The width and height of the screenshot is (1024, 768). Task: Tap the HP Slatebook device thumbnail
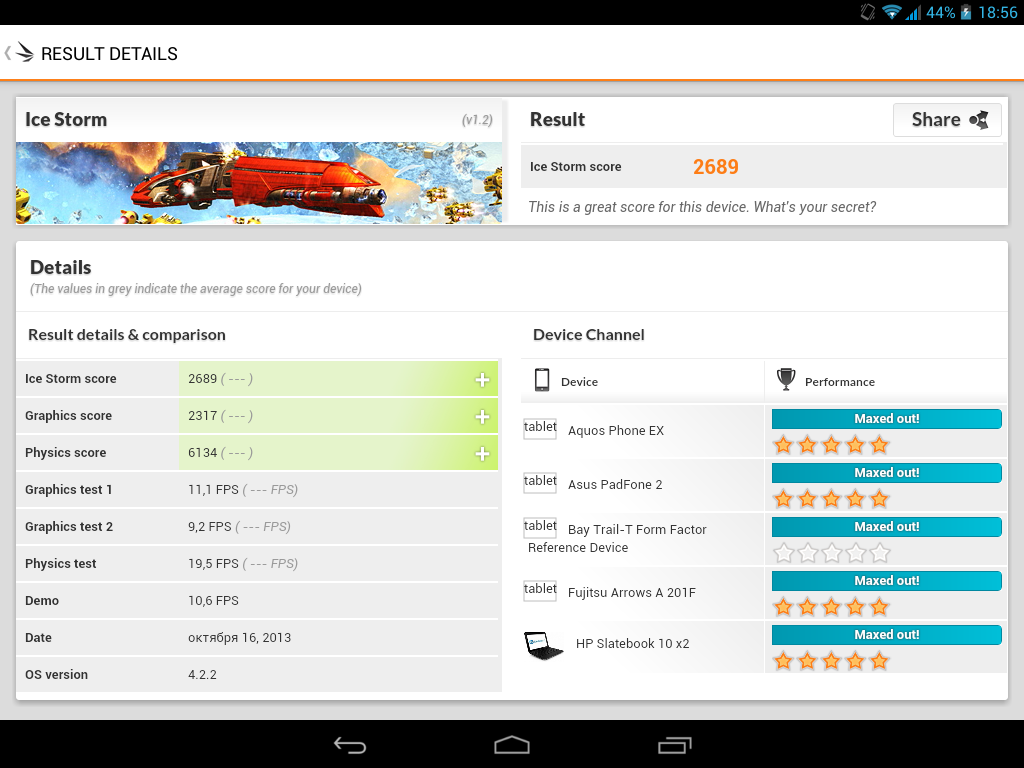(x=543, y=645)
